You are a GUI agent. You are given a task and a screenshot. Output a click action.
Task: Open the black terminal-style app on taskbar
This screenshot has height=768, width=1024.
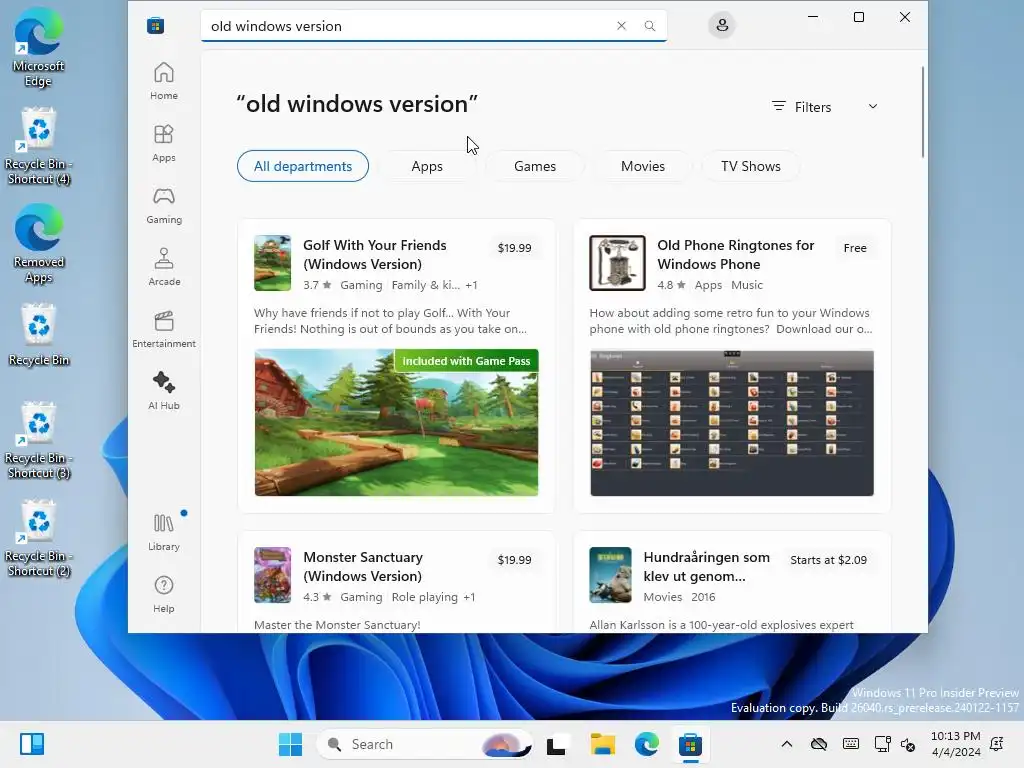(x=556, y=744)
